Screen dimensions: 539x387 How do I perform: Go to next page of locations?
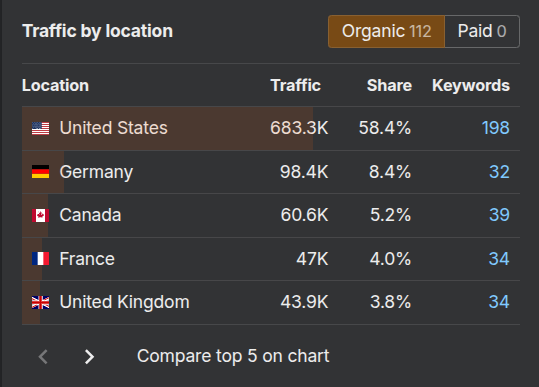[89, 356]
